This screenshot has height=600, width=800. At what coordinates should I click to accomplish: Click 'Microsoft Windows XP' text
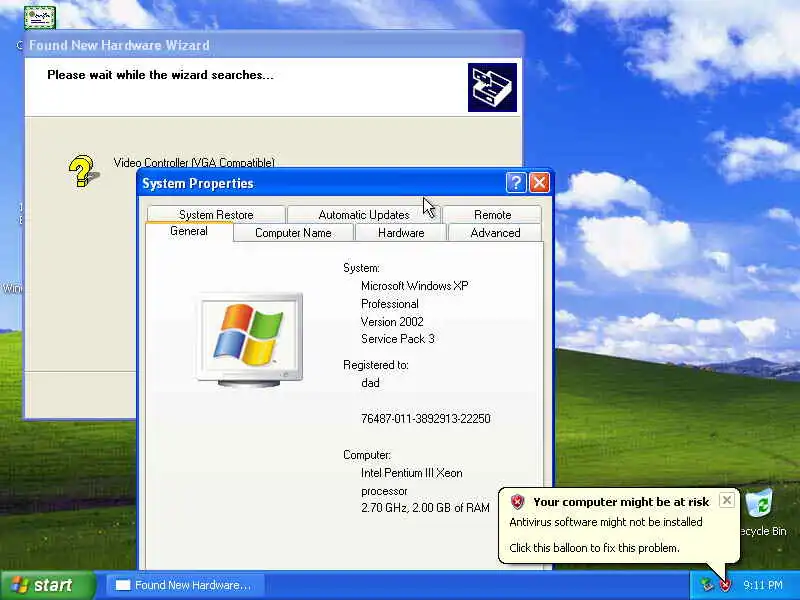pos(415,286)
